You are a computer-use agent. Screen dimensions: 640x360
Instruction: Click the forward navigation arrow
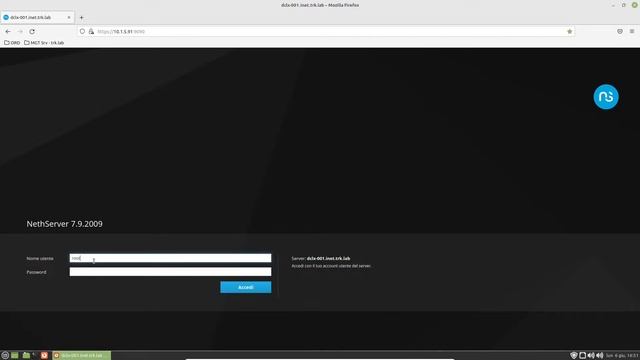20,31
